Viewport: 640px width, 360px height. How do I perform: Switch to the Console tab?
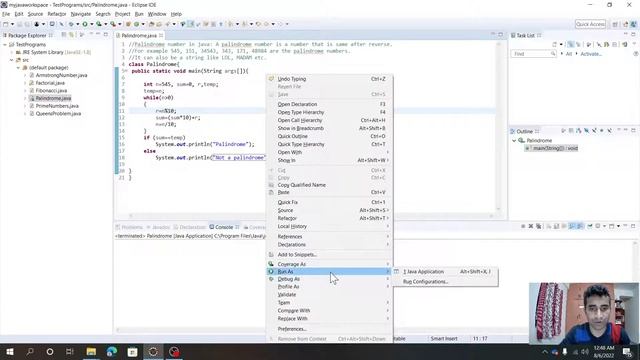coord(224,227)
